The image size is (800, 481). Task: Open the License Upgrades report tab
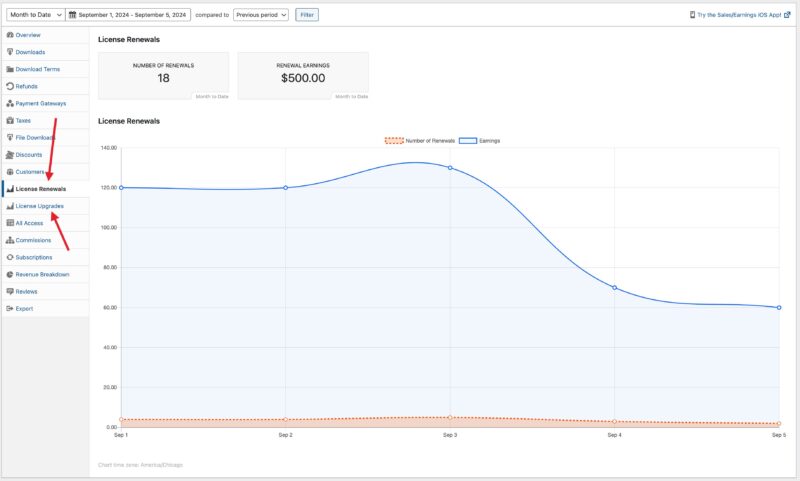click(40, 206)
